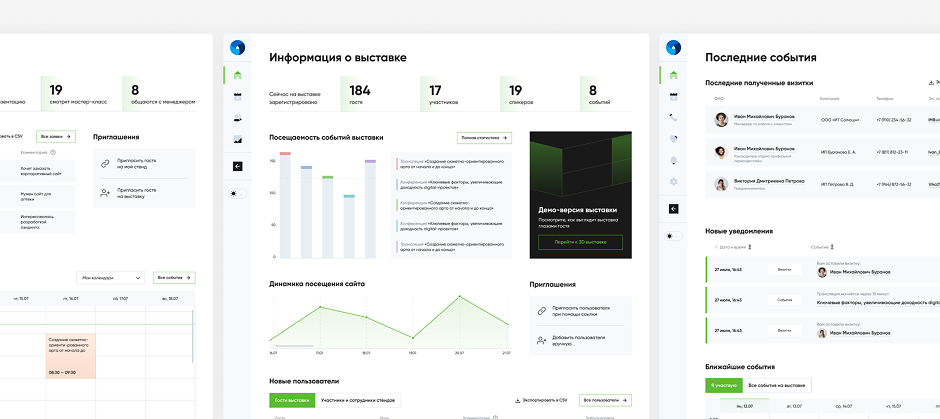This screenshot has width=940, height=419.
Task: Toggle the light/dark theme switch in the middle sidebar
Action: tap(237, 193)
